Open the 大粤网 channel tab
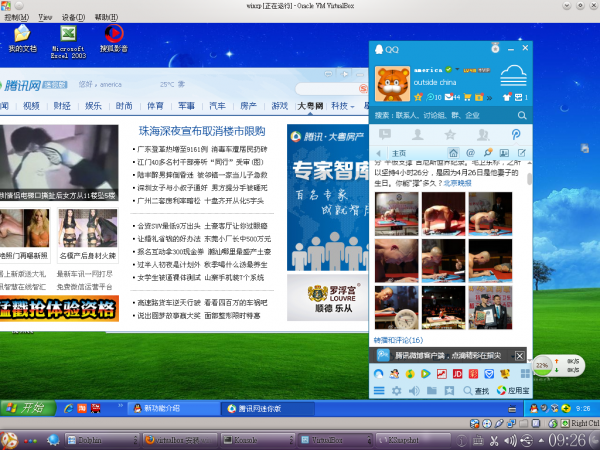This screenshot has height=450, width=600. click(x=310, y=106)
